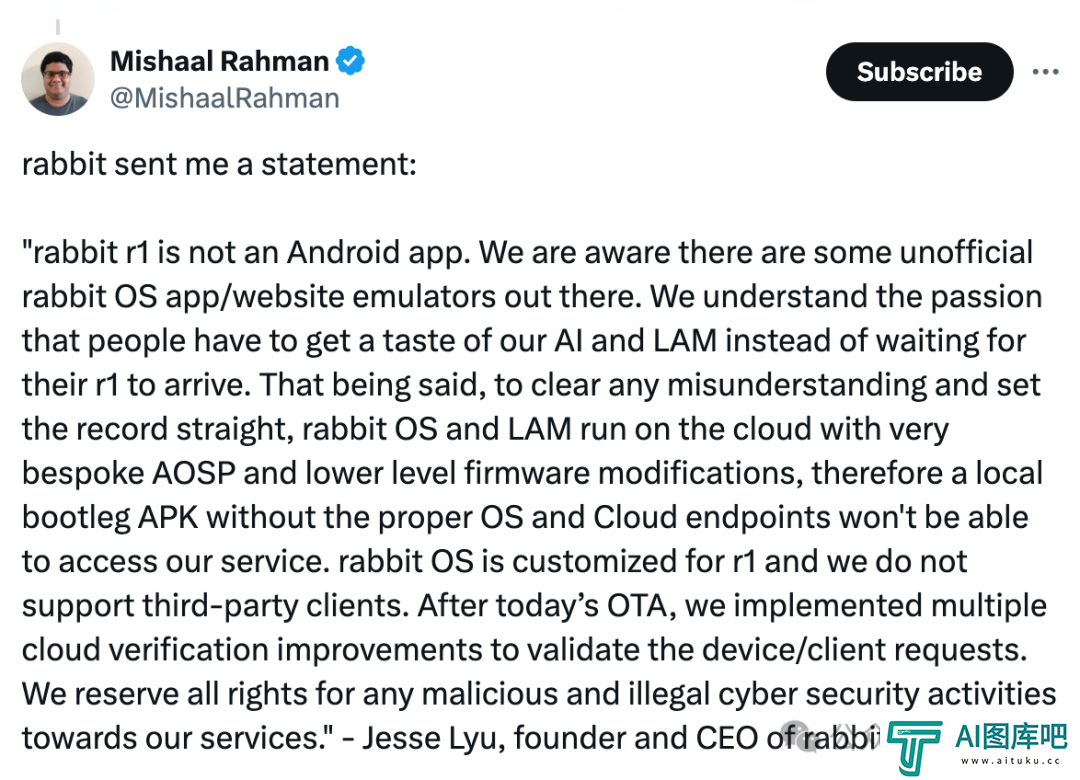Image resolution: width=1080 pixels, height=780 pixels.
Task: Open the three-dot more options menu
Action: pyautogui.click(x=1045, y=72)
